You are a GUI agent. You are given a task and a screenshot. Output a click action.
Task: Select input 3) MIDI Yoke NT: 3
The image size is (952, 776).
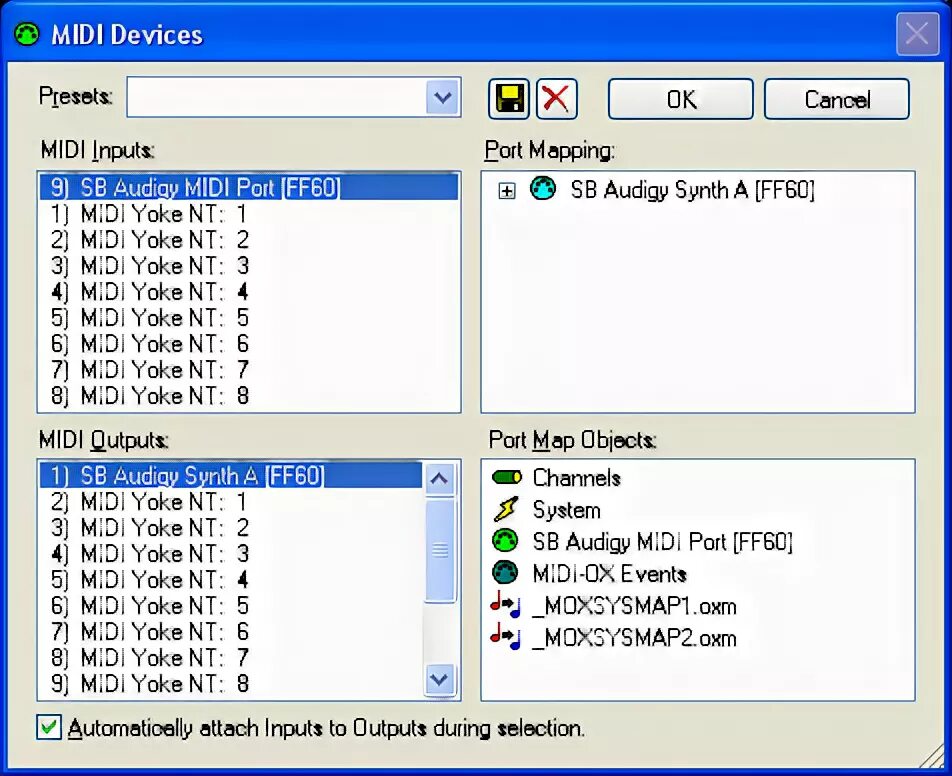click(248, 266)
